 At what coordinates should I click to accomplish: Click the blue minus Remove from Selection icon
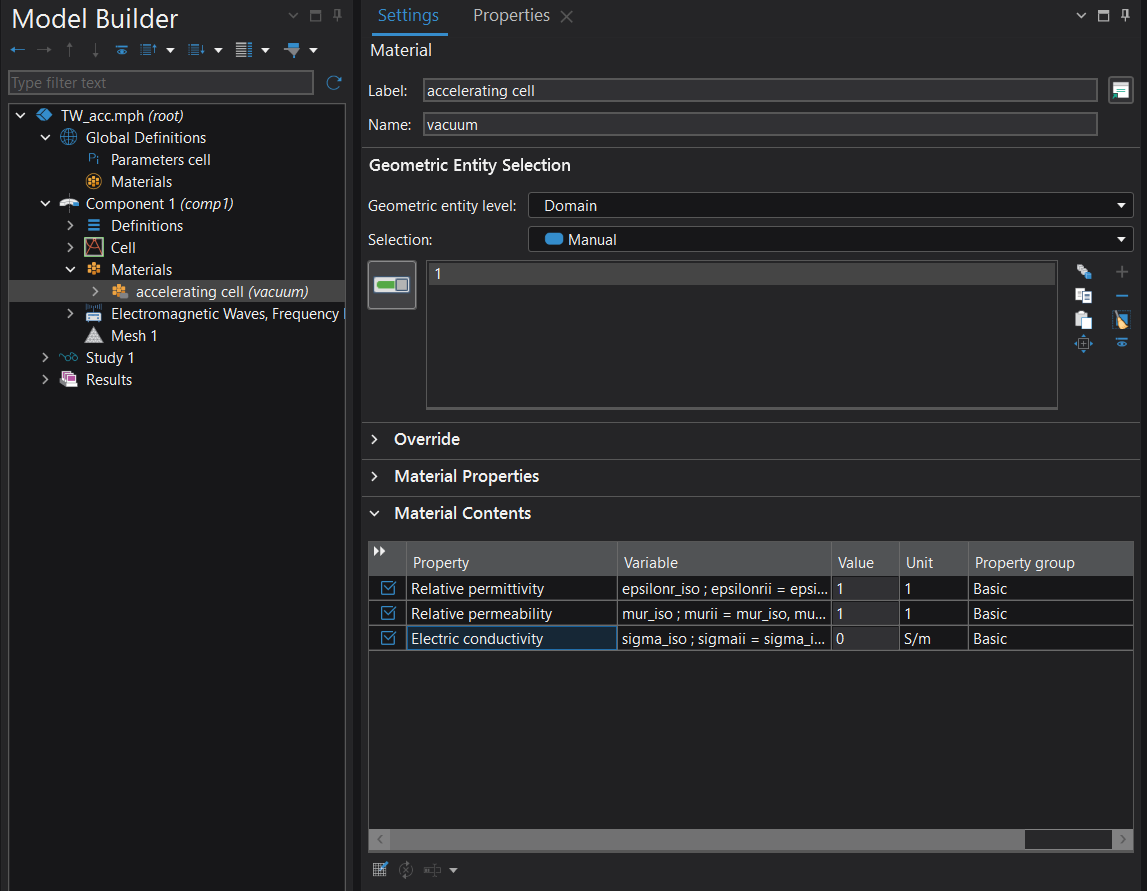tap(1122, 296)
